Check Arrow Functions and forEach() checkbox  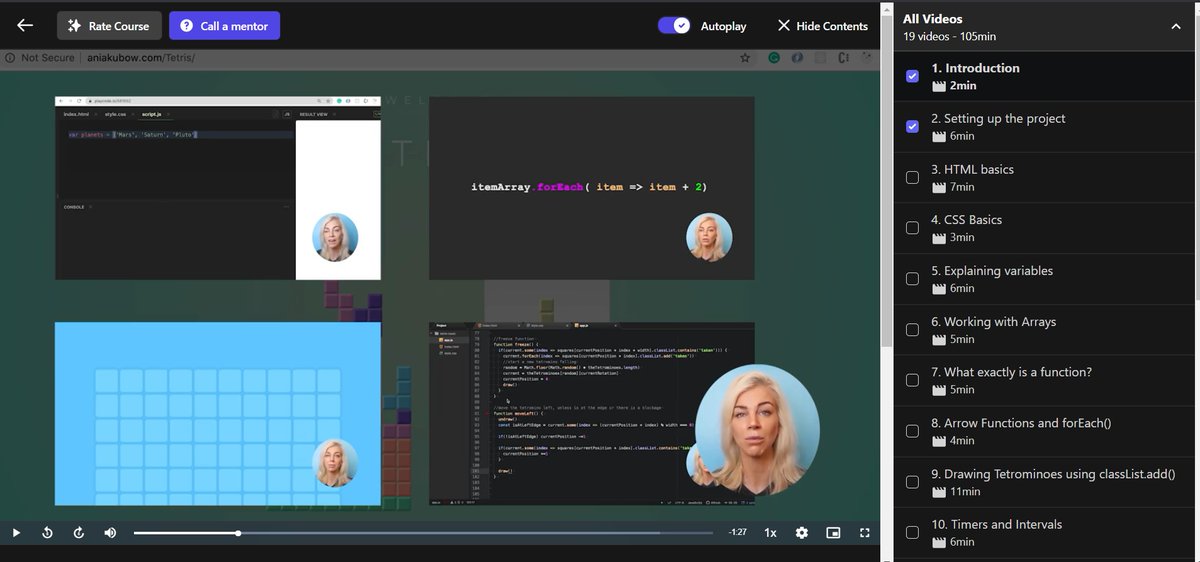(x=912, y=431)
